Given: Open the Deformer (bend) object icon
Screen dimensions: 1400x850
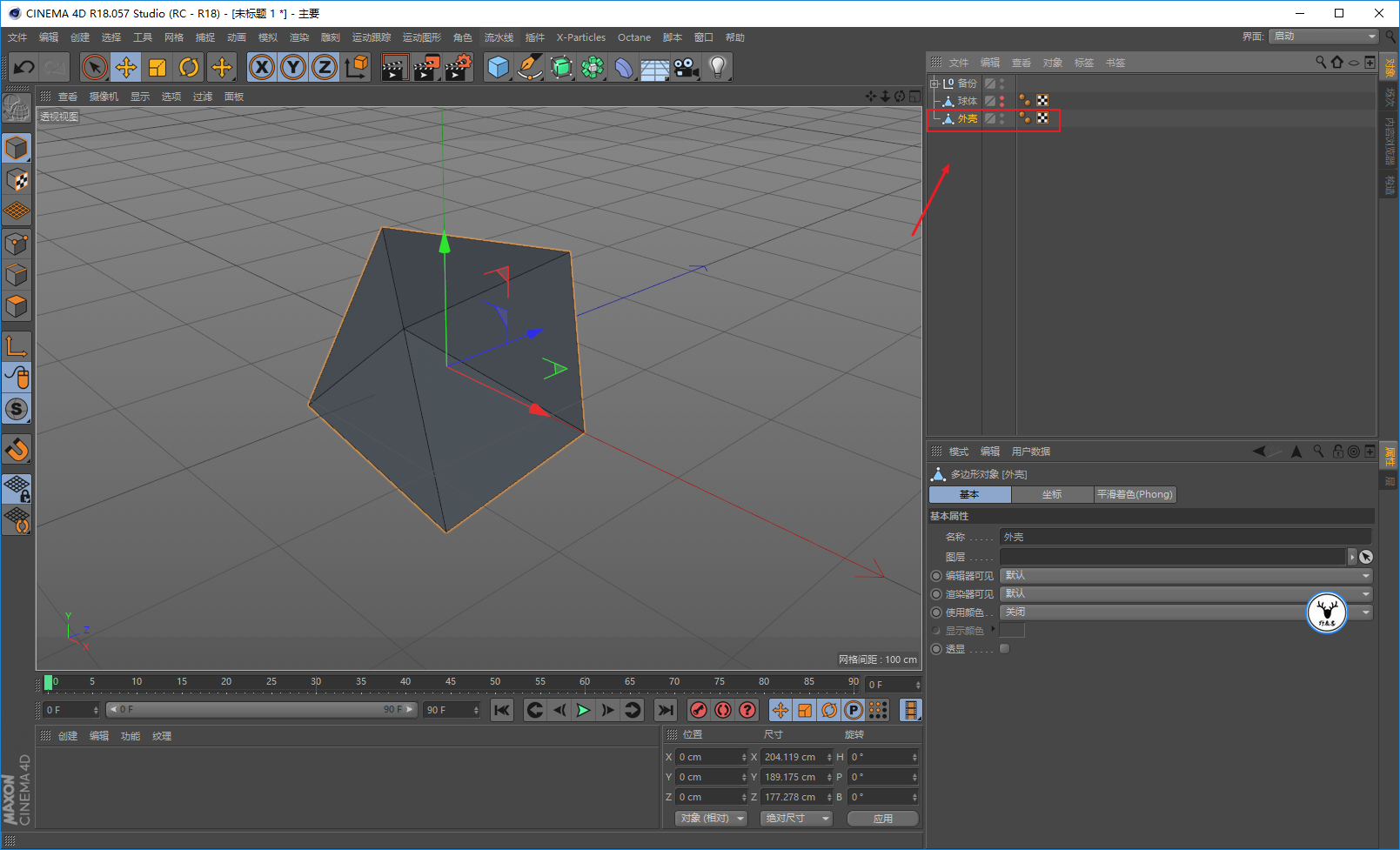Looking at the screenshot, I should [624, 67].
